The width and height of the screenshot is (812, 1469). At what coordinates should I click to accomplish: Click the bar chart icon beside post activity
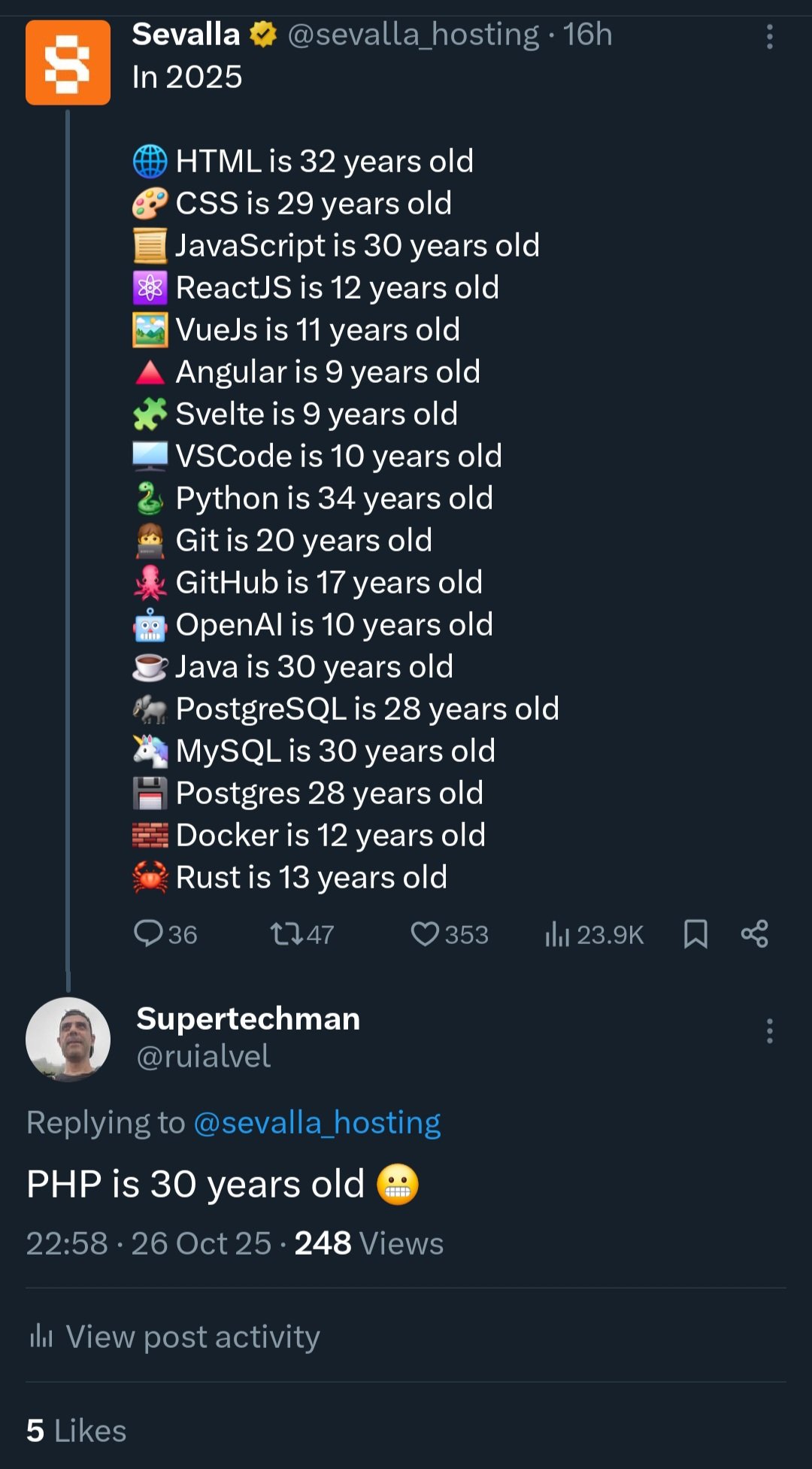(41, 1337)
